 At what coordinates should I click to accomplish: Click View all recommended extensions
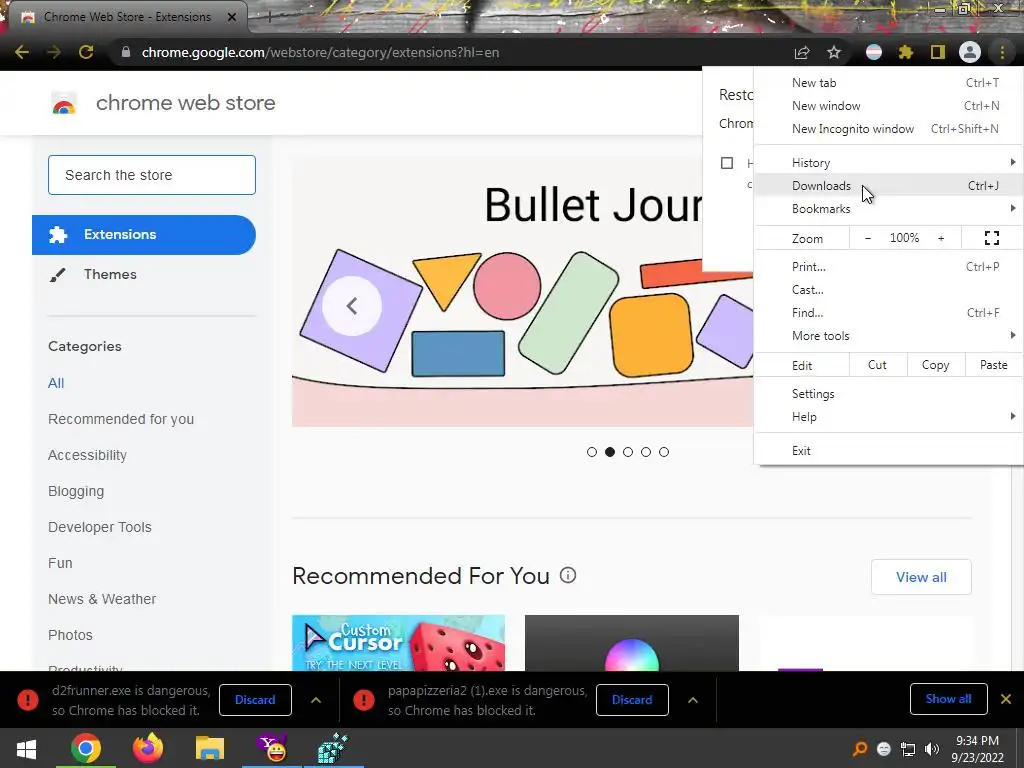(x=921, y=577)
